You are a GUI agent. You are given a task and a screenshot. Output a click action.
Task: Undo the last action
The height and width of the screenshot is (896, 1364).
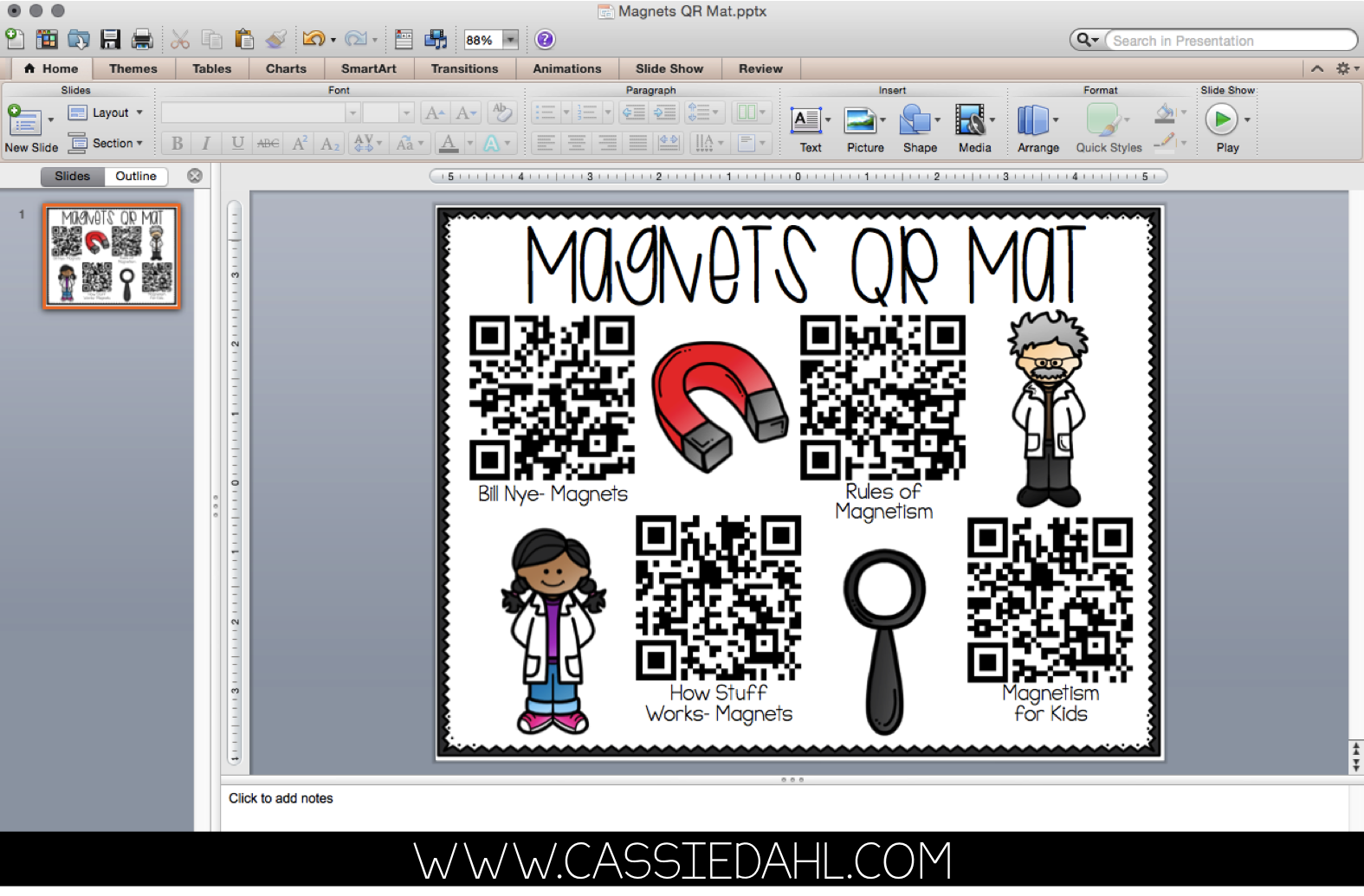[314, 39]
